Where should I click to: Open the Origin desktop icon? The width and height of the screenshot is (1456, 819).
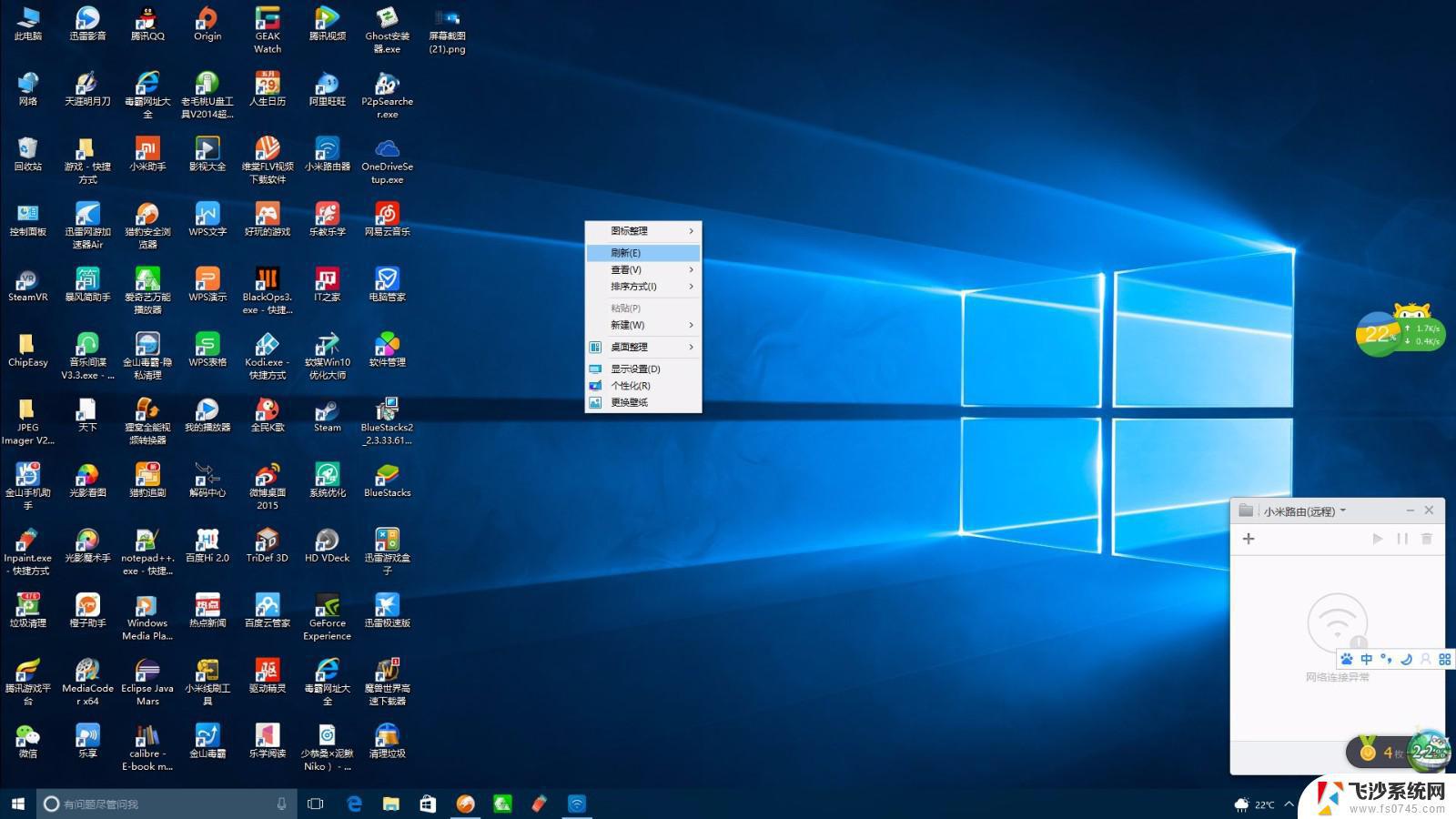207,24
